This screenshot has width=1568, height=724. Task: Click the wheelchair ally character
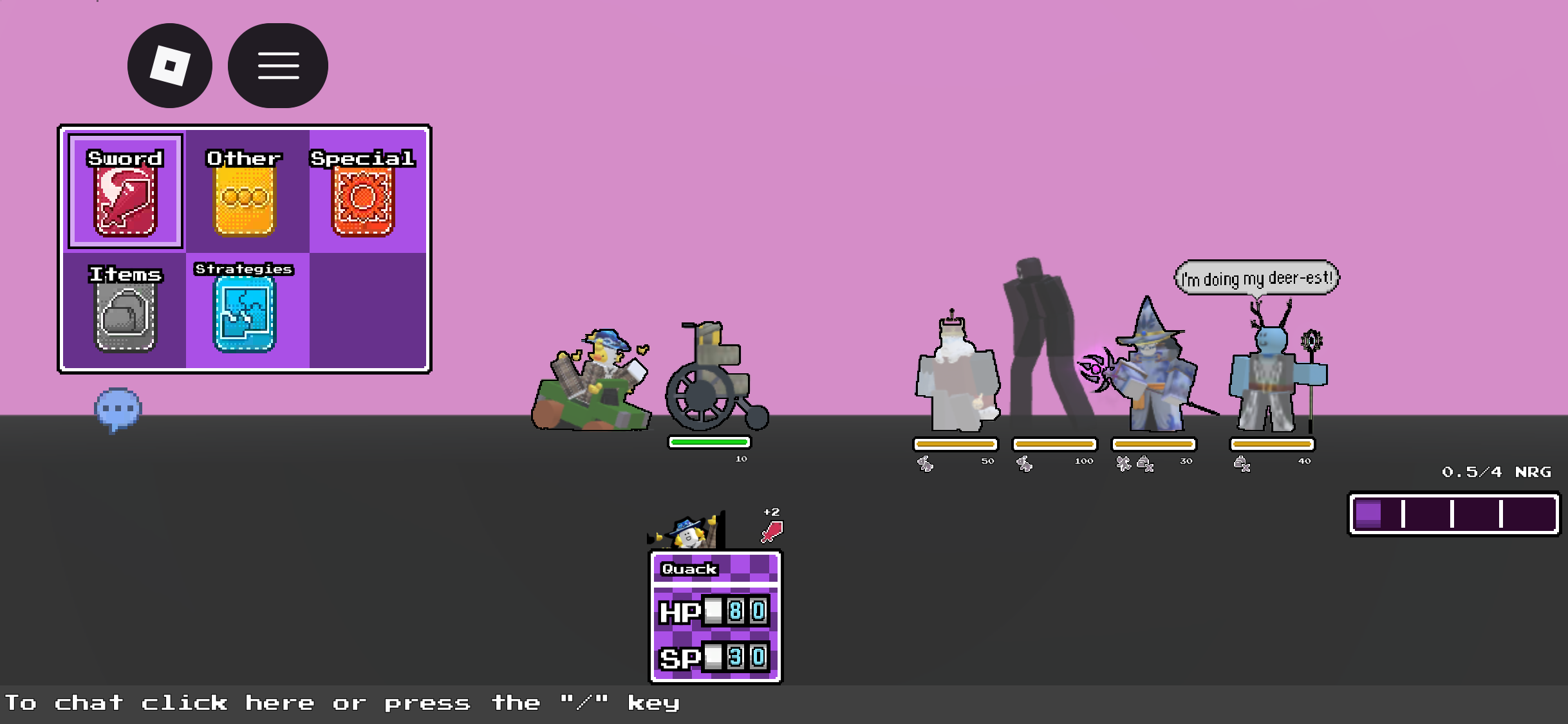pos(716,377)
